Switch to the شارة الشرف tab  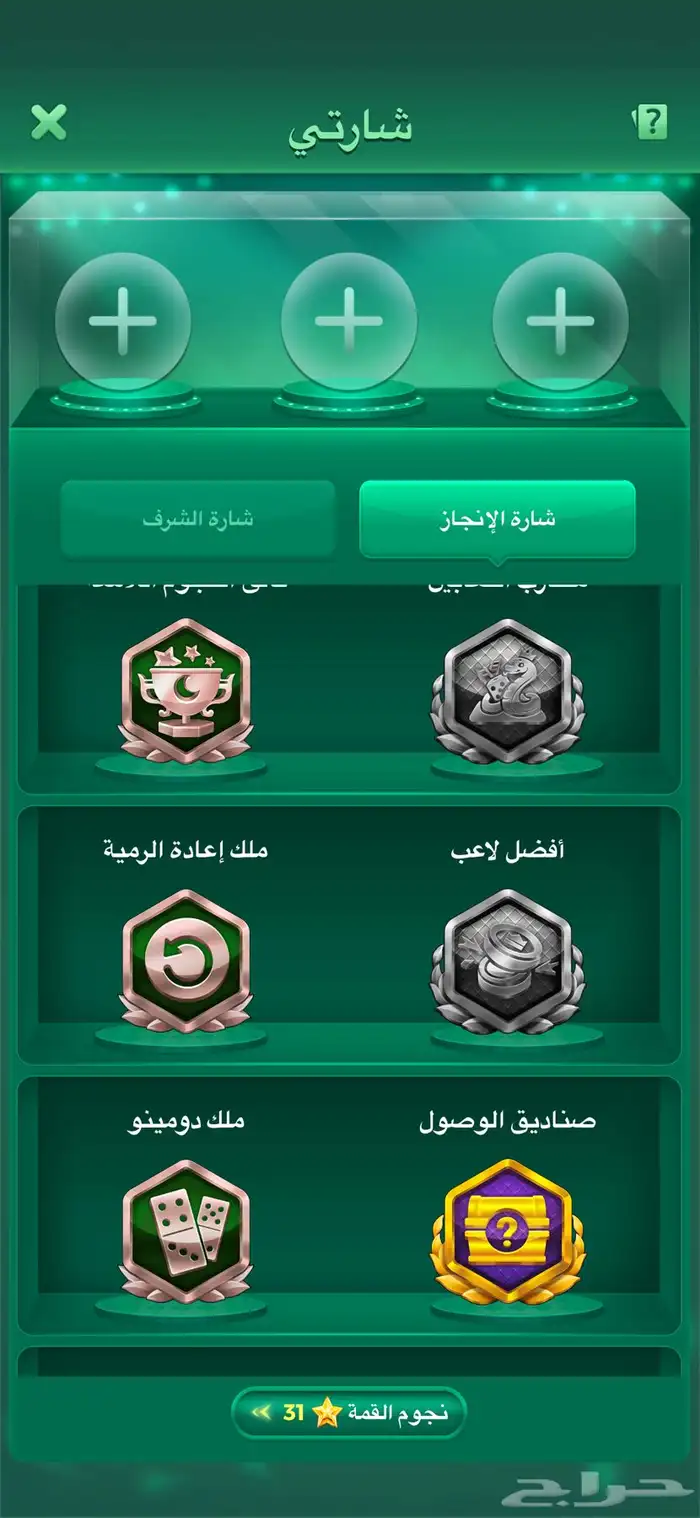(197, 519)
